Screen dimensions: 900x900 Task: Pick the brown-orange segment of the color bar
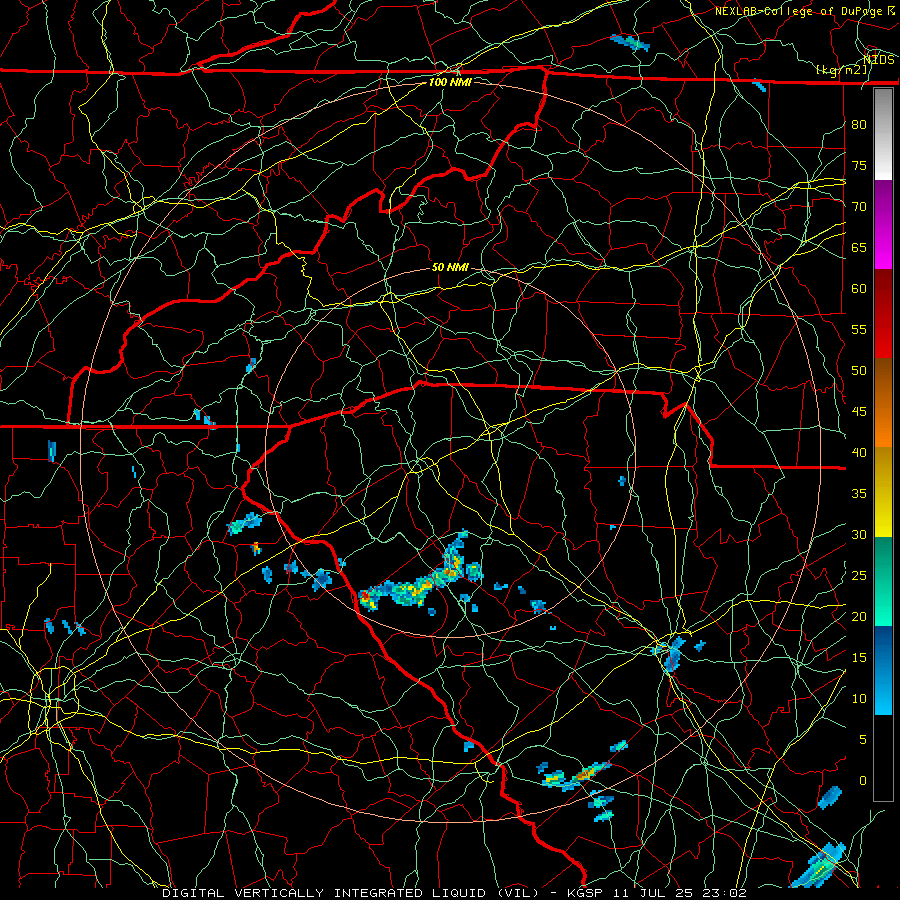(883, 404)
